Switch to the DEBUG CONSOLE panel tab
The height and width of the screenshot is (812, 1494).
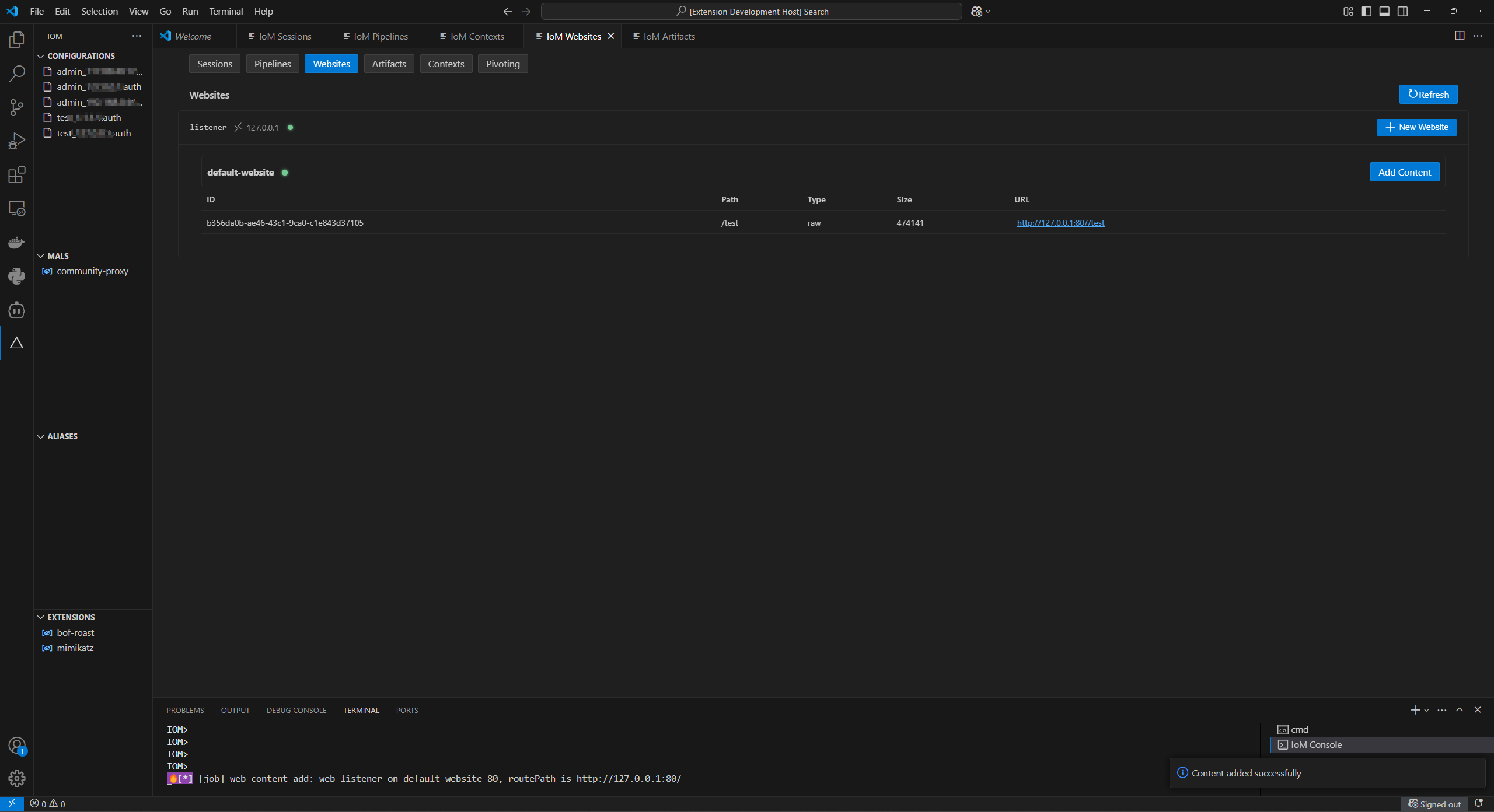(x=296, y=710)
